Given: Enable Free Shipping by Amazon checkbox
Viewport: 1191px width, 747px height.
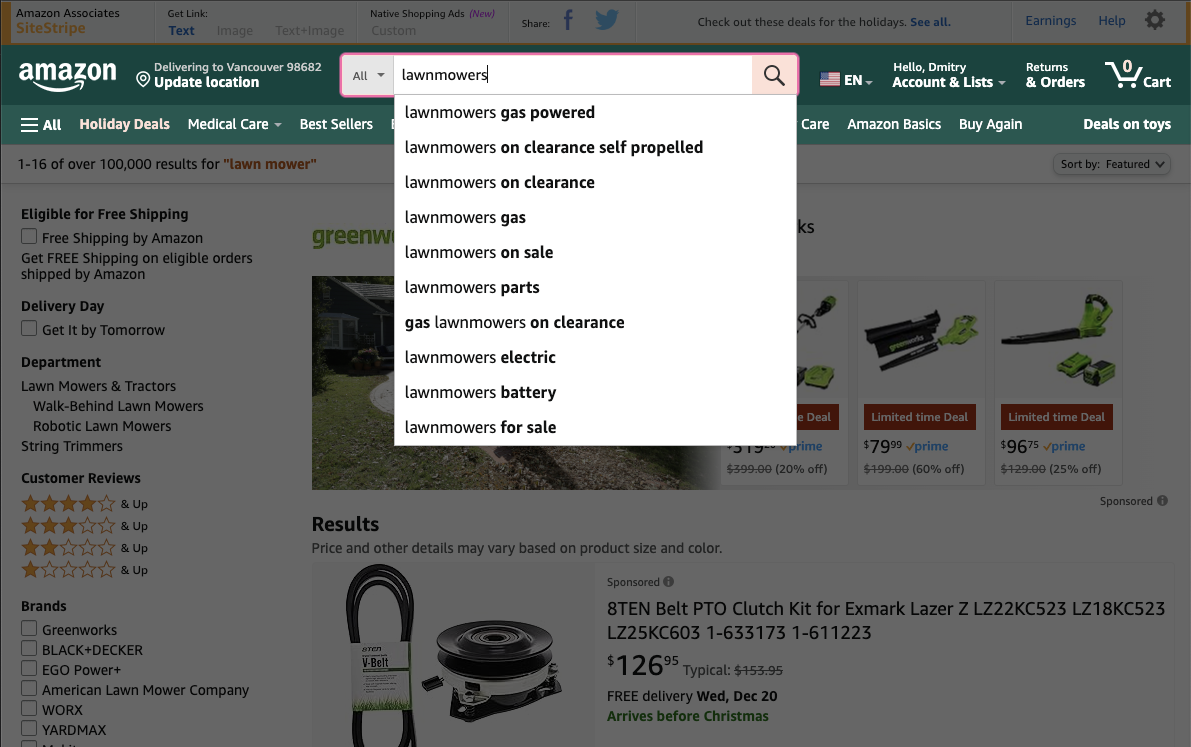Looking at the screenshot, I should pyautogui.click(x=29, y=236).
